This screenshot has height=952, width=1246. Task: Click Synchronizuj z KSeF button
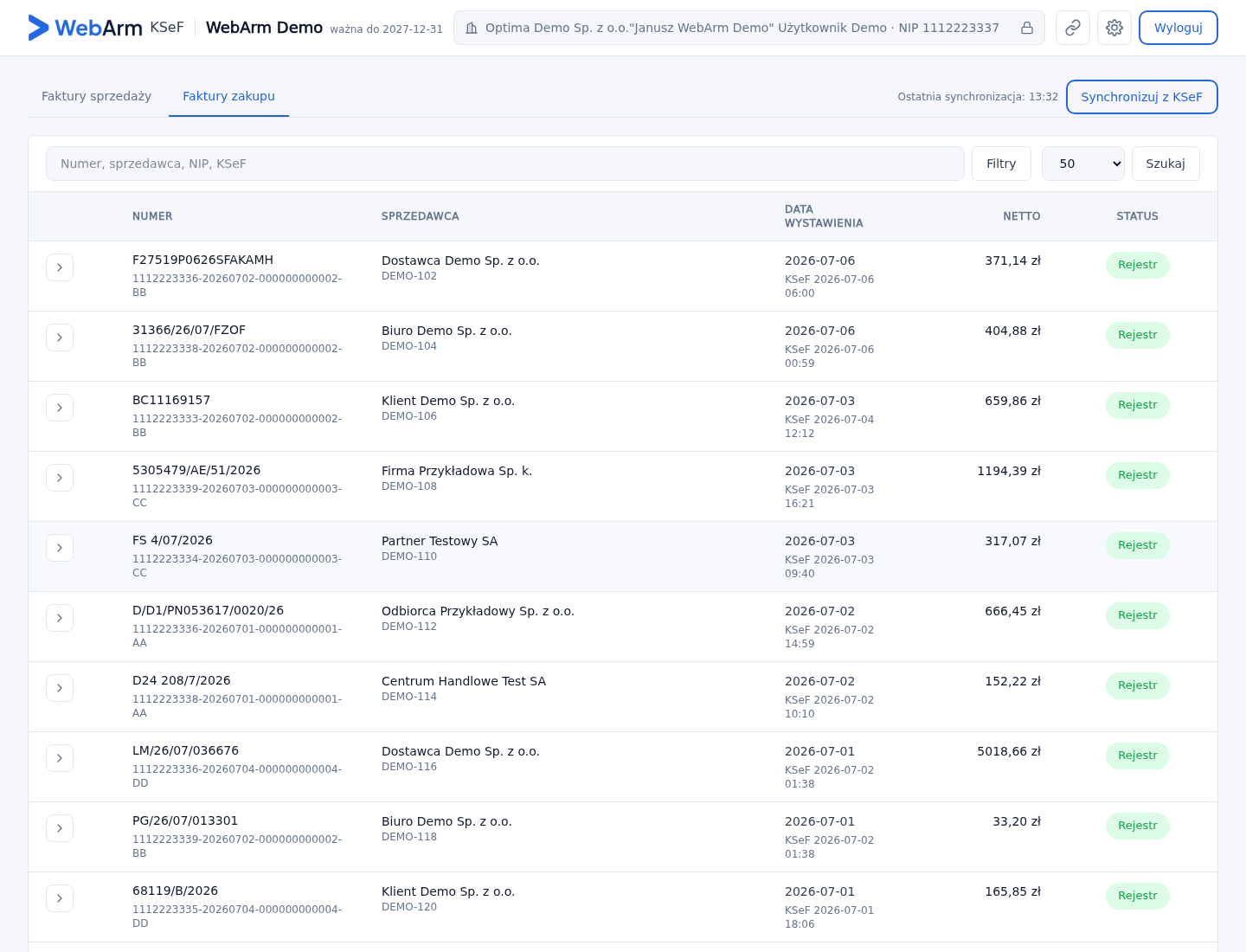pos(1142,97)
